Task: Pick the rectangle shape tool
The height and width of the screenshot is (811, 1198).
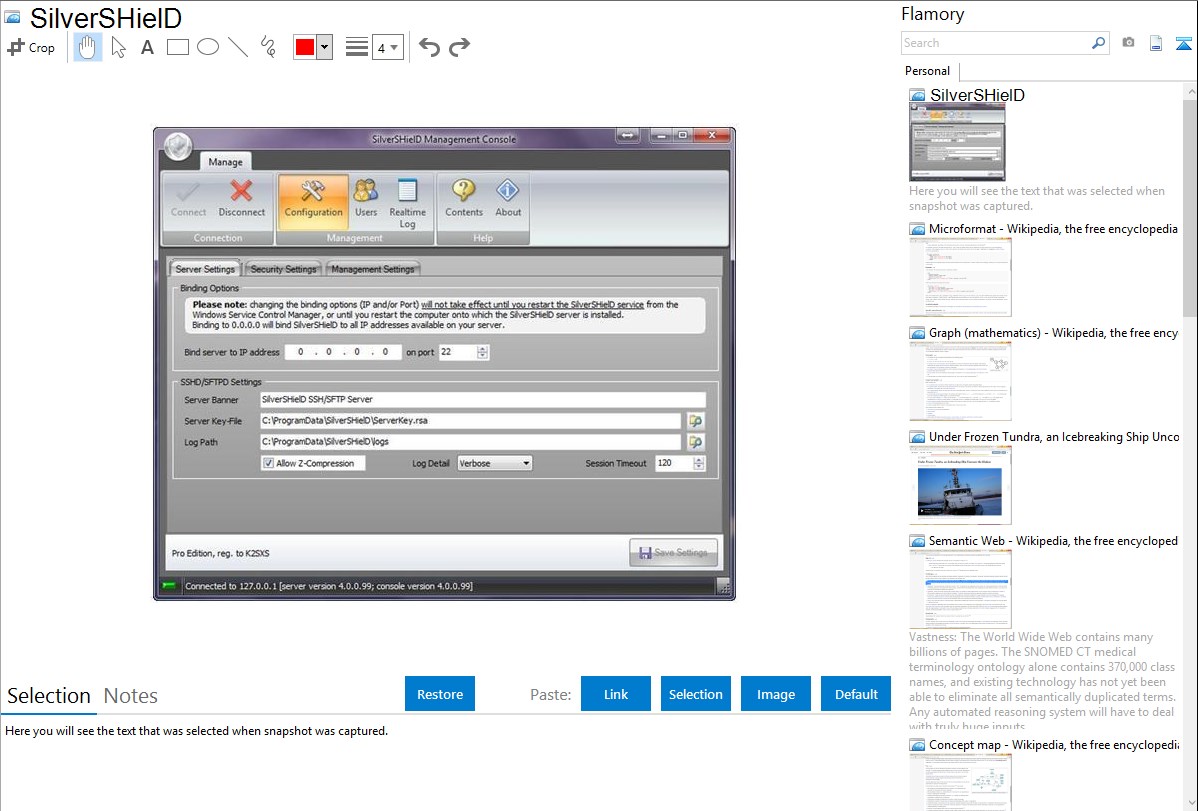Action: 177,47
